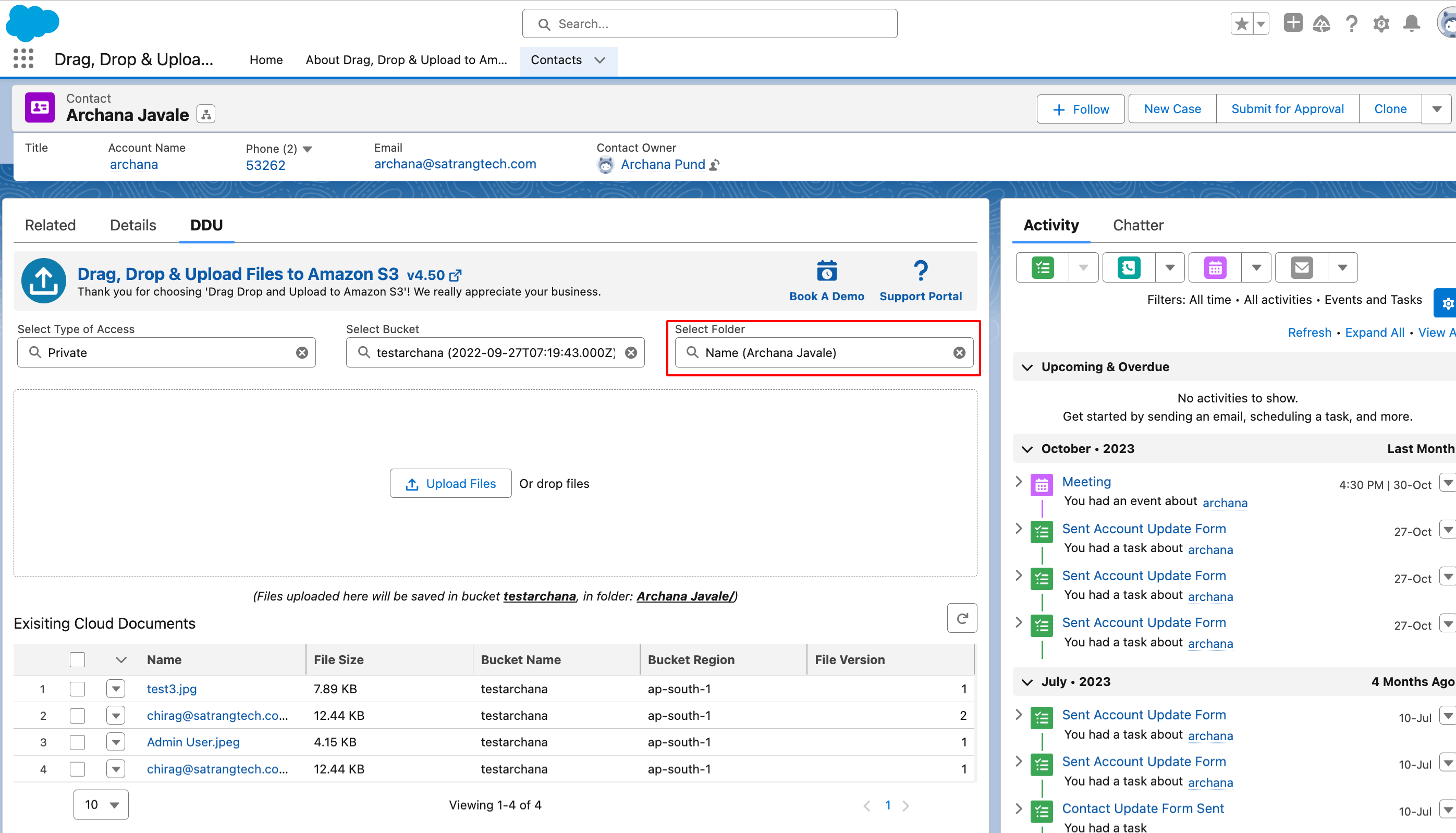Open the Support Portal question mark icon
1456x833 pixels.
920,271
